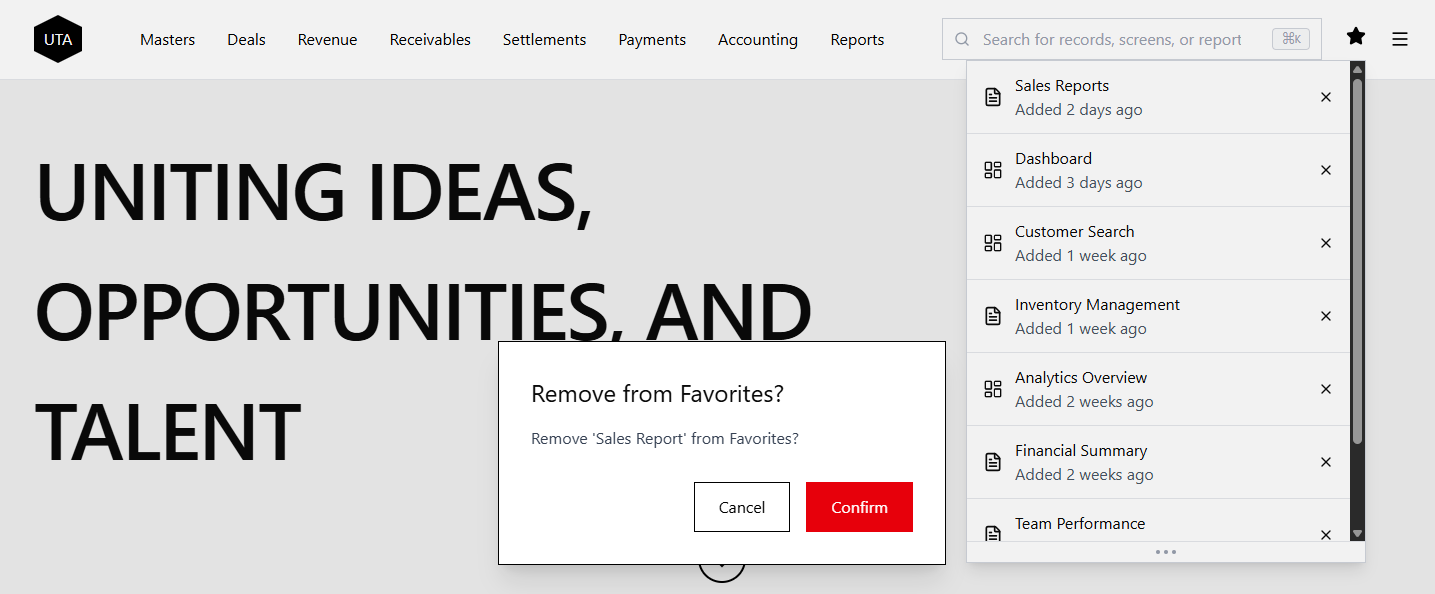Remove Customer Search from favorites list
The image size is (1435, 594).
point(1325,243)
